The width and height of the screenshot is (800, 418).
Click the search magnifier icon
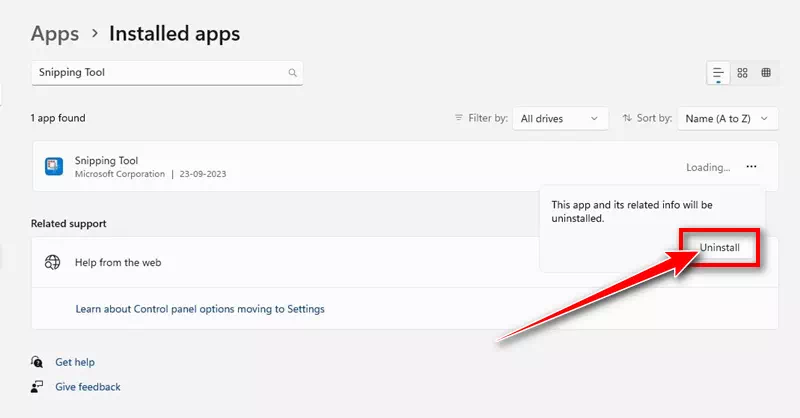click(292, 73)
